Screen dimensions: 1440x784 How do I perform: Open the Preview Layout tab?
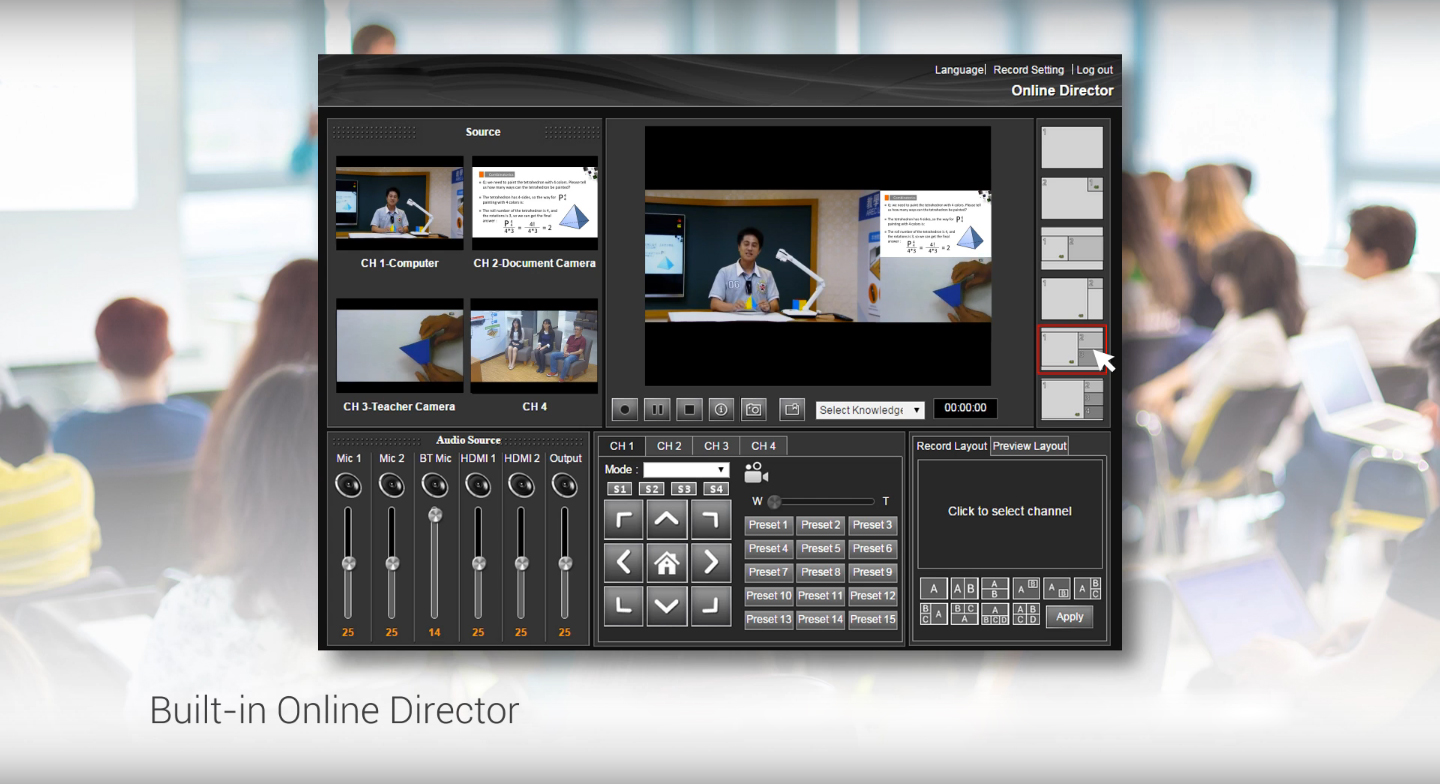(x=1030, y=446)
